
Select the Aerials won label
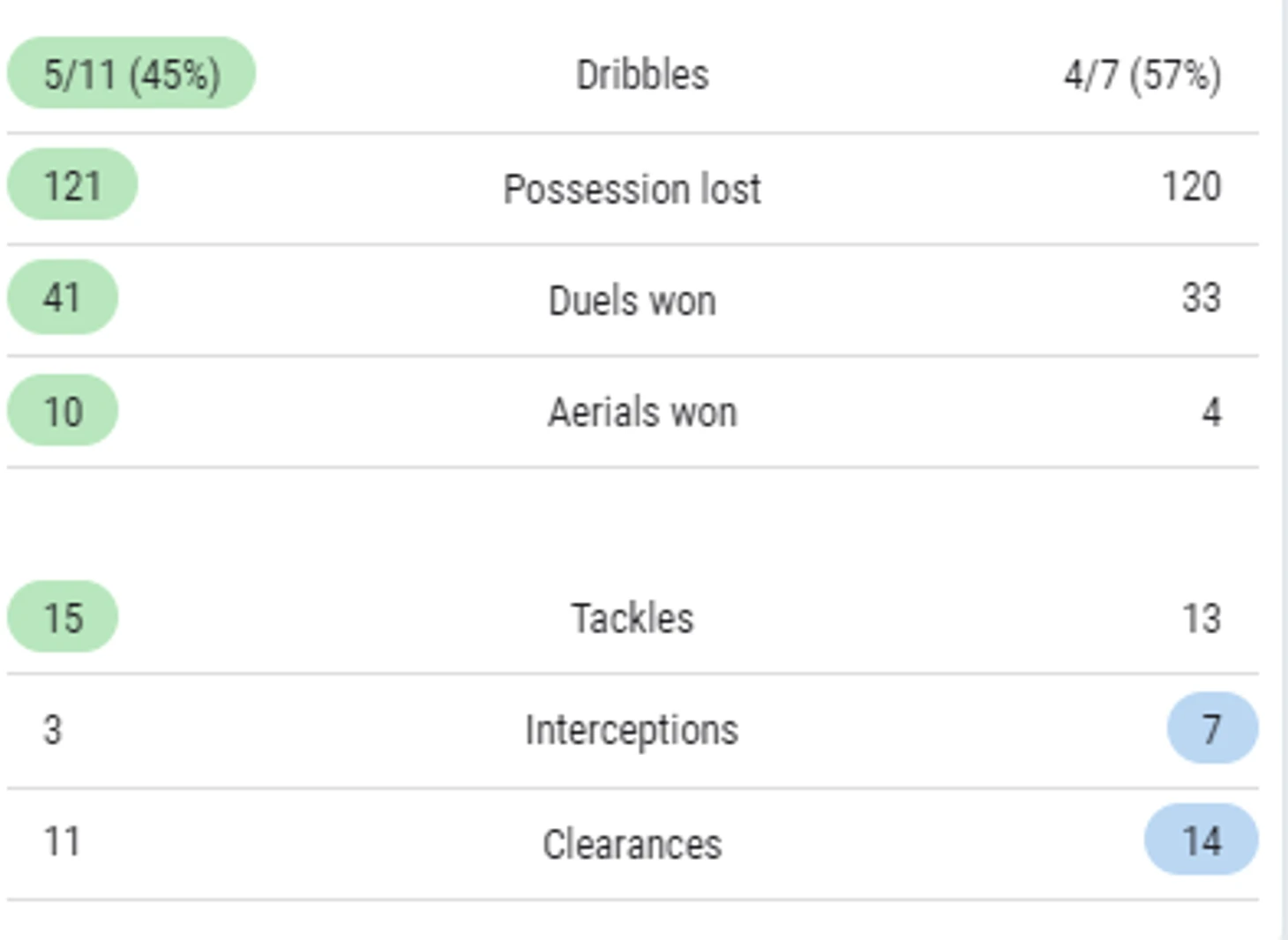(x=642, y=412)
